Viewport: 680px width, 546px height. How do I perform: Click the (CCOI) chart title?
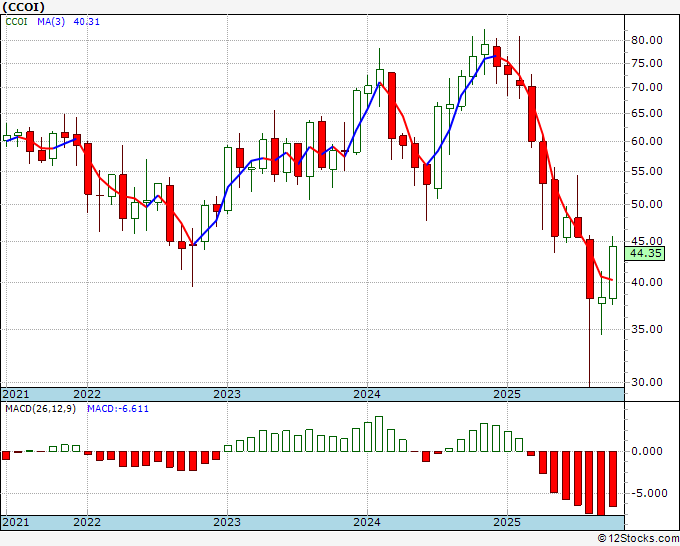pos(23,7)
